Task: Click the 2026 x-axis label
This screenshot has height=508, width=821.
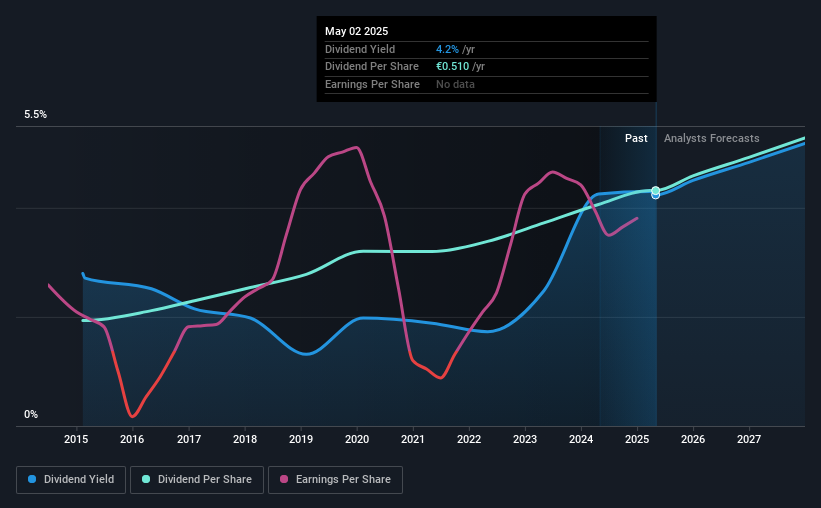Action: [693, 439]
